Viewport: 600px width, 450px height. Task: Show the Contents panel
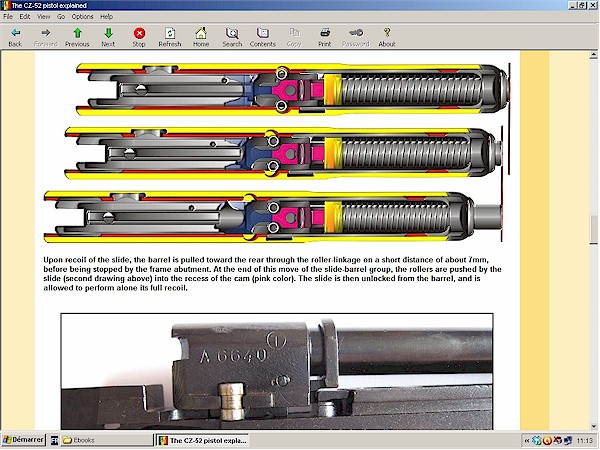tap(262, 37)
